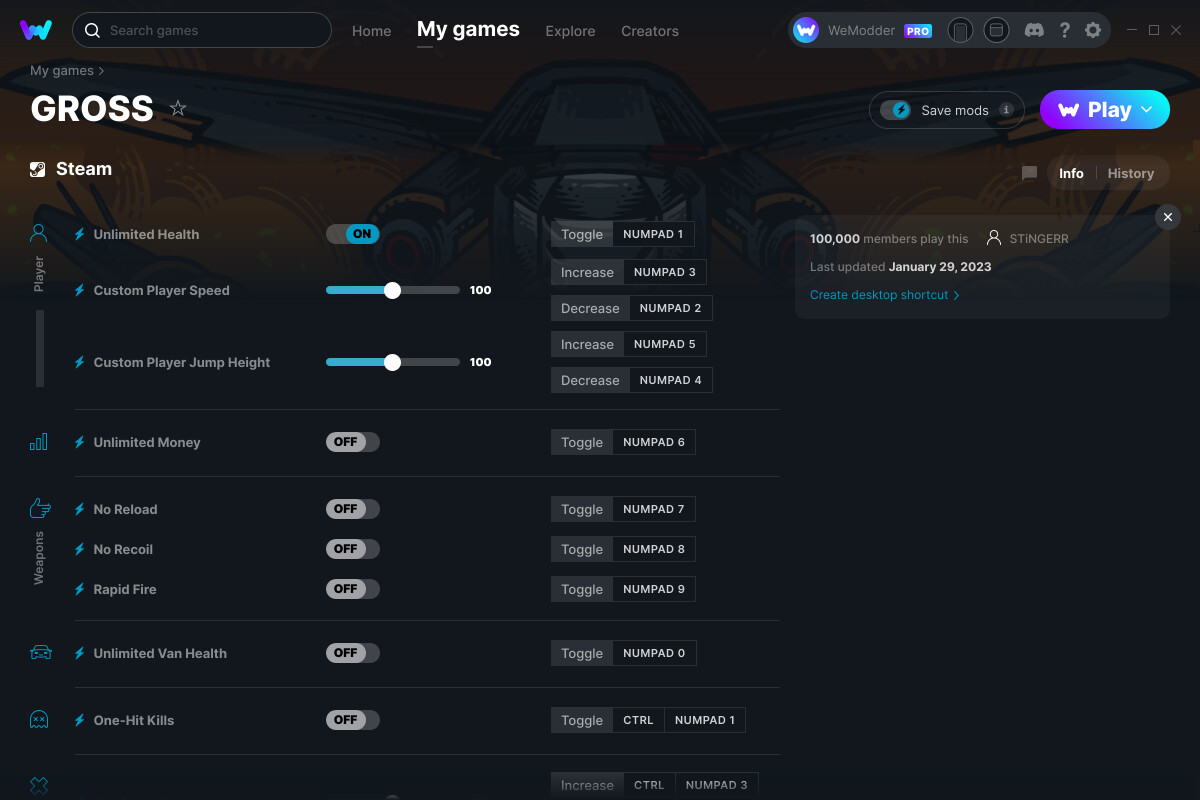Click NUMPAD 6 hotkey for Unlimited Money
The width and height of the screenshot is (1200, 800).
(x=654, y=442)
